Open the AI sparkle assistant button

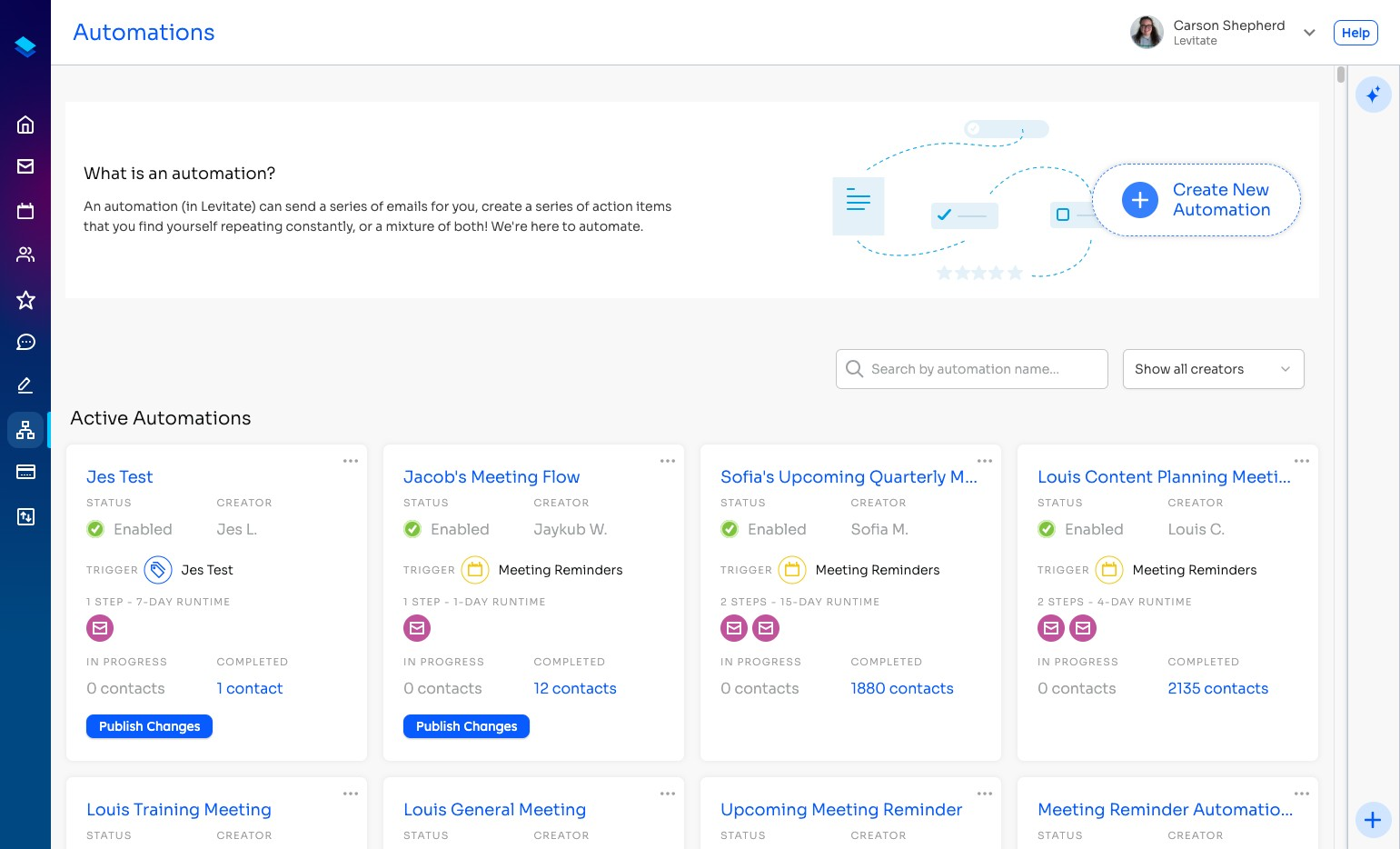pyautogui.click(x=1373, y=94)
